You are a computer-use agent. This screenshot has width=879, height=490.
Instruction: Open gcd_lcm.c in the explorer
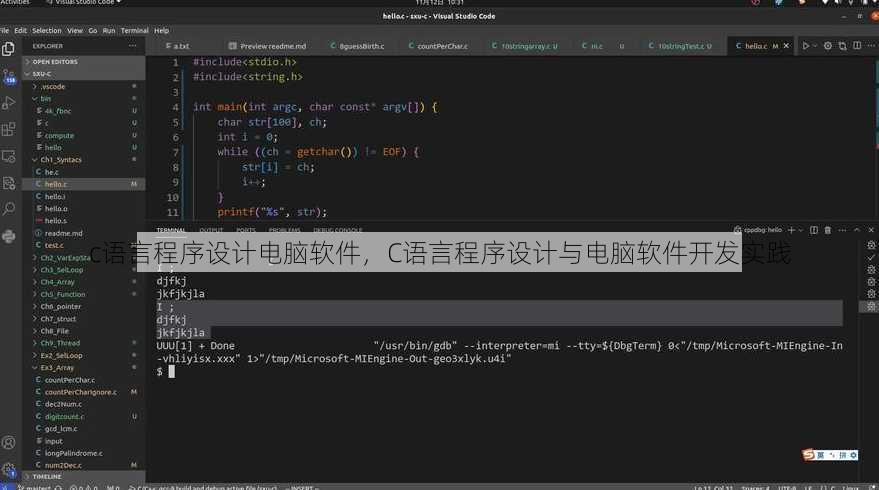(x=84, y=429)
